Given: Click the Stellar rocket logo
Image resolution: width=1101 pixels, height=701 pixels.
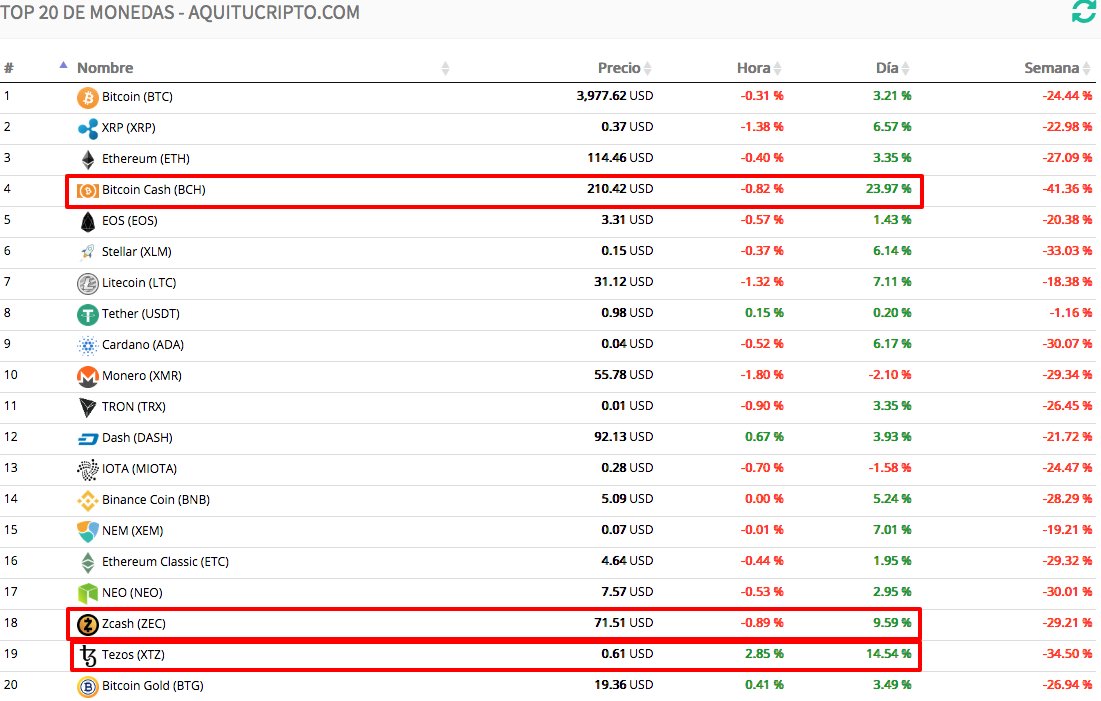Looking at the screenshot, I should click(x=88, y=251).
